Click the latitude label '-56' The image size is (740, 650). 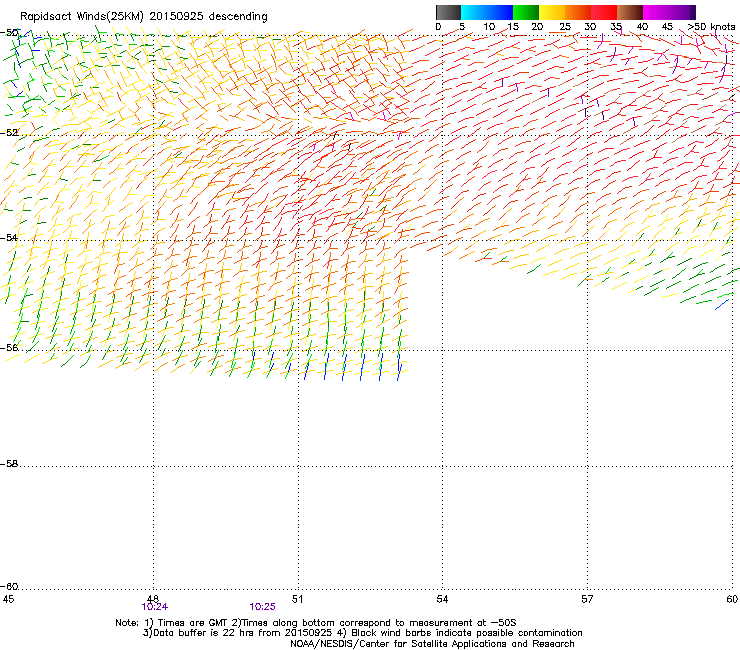[9, 347]
